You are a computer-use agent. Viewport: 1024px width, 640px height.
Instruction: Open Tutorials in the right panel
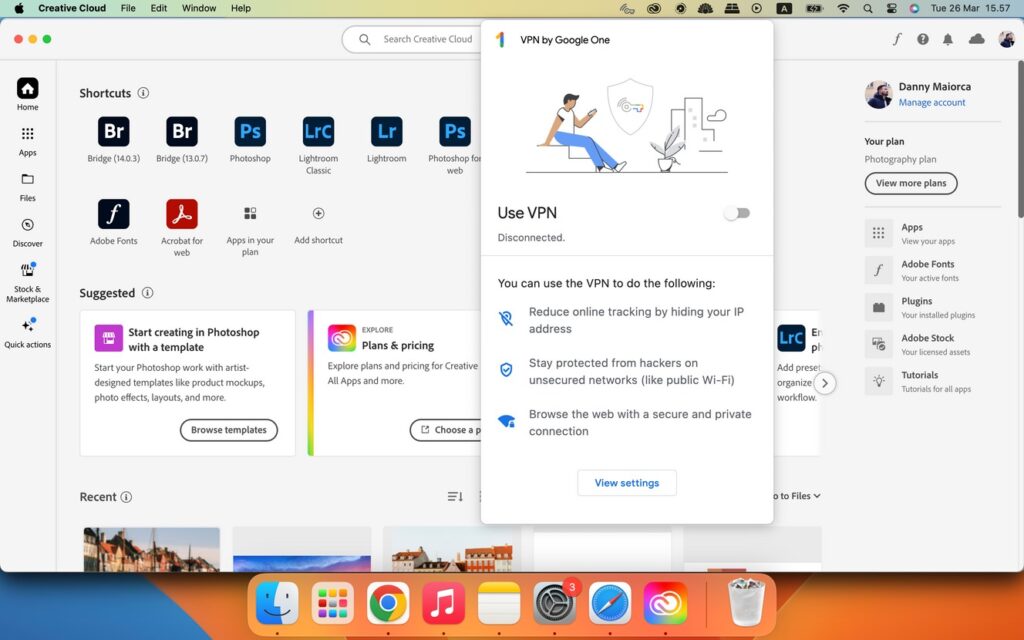point(932,381)
